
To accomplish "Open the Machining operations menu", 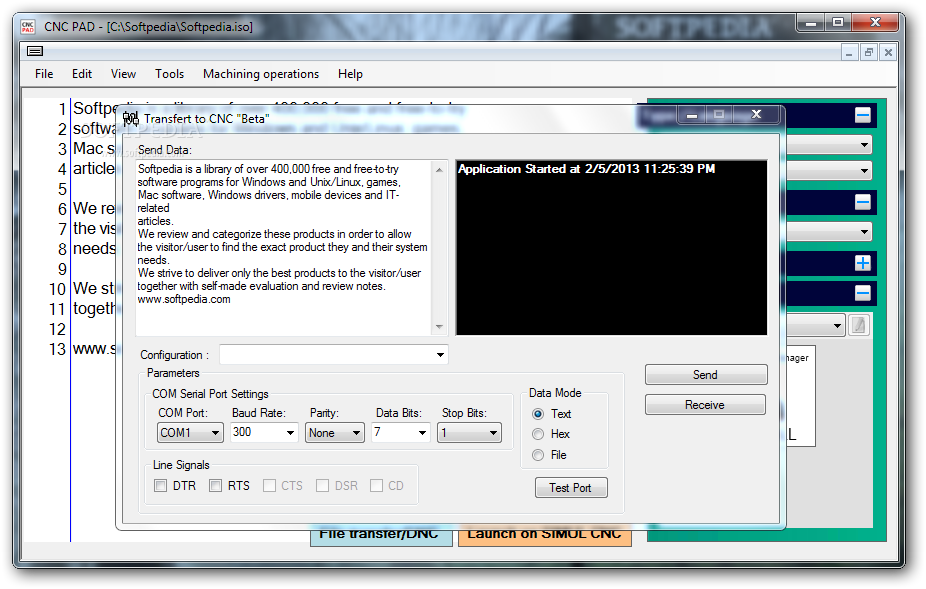I will tap(261, 74).
